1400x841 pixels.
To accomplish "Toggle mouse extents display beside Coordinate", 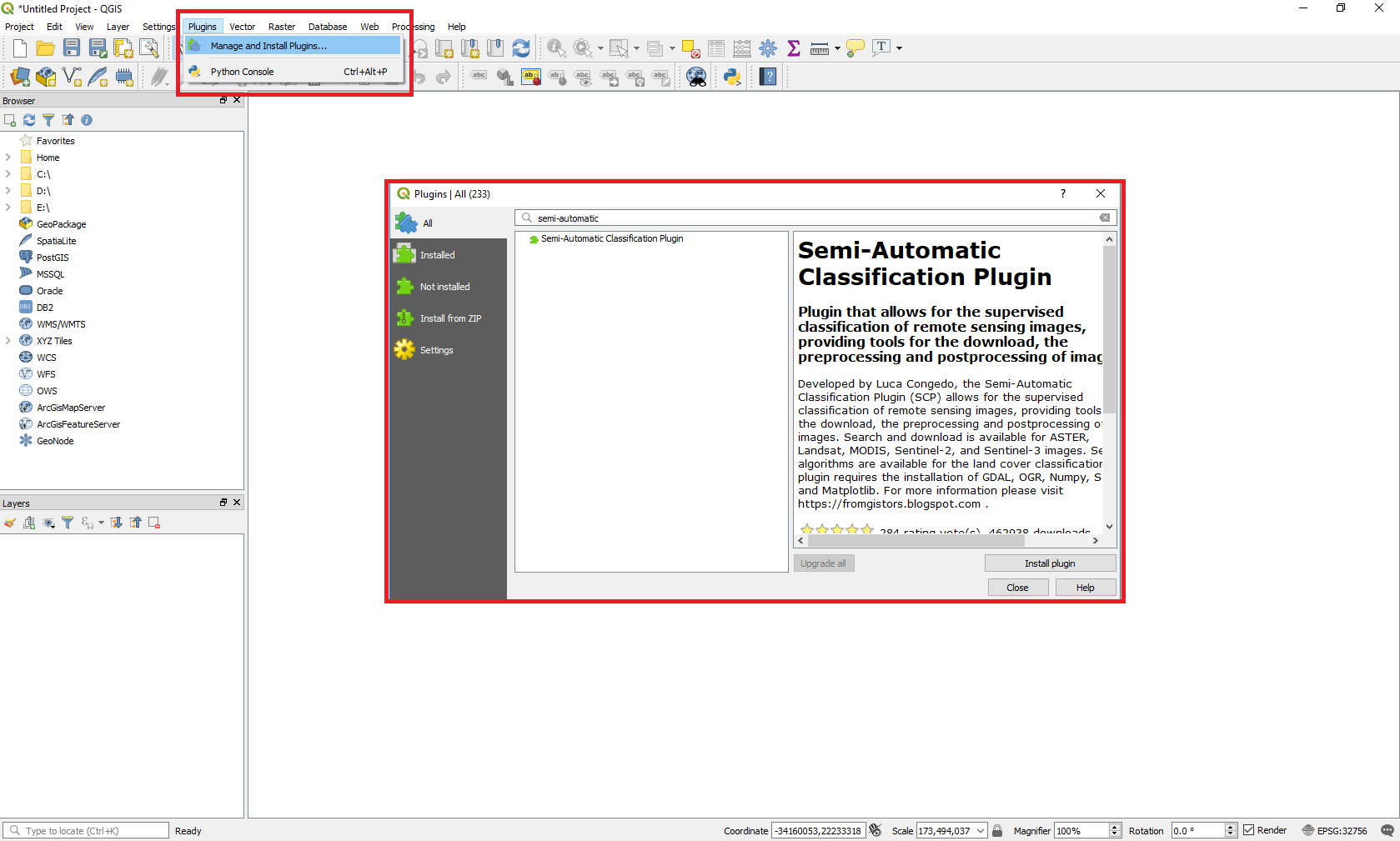I will (875, 830).
